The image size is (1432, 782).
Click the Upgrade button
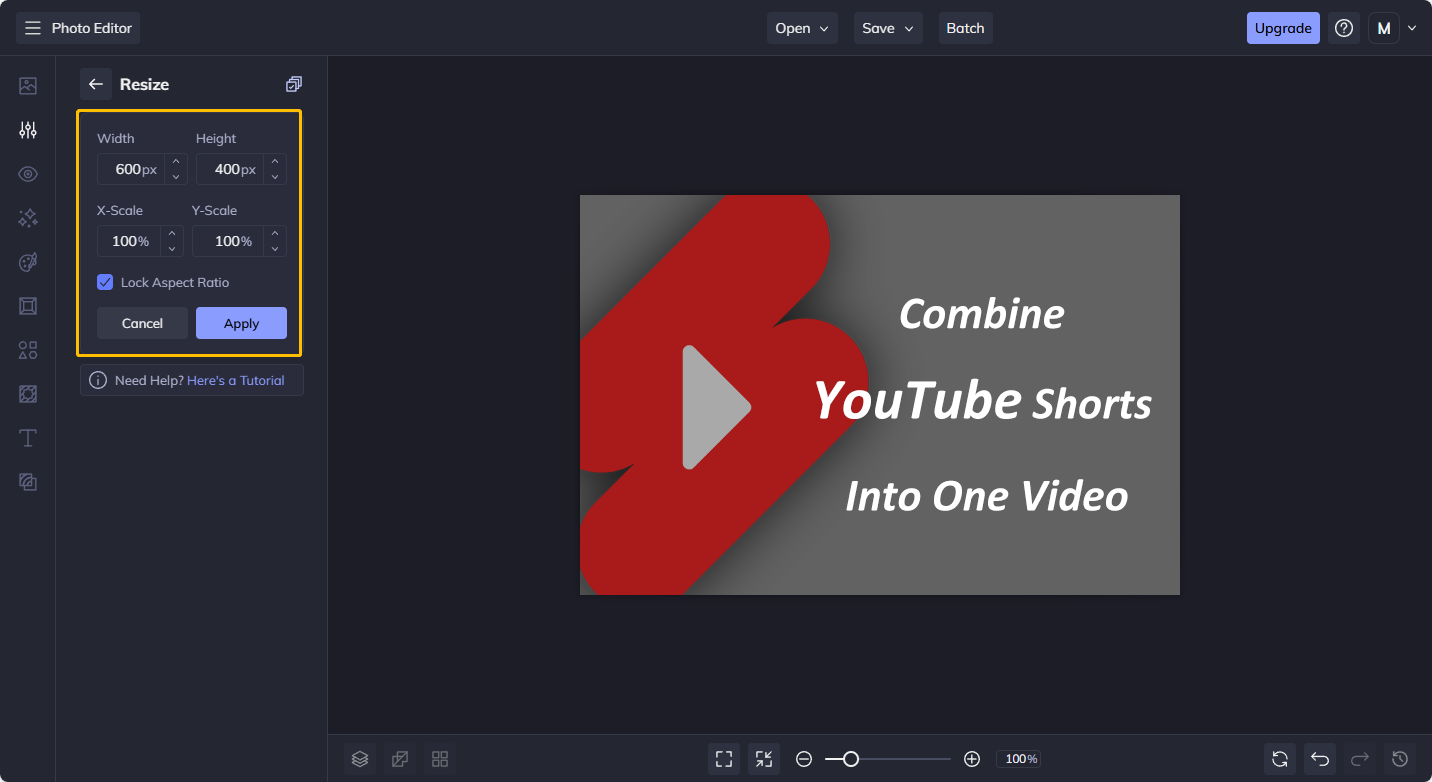[x=1283, y=28]
